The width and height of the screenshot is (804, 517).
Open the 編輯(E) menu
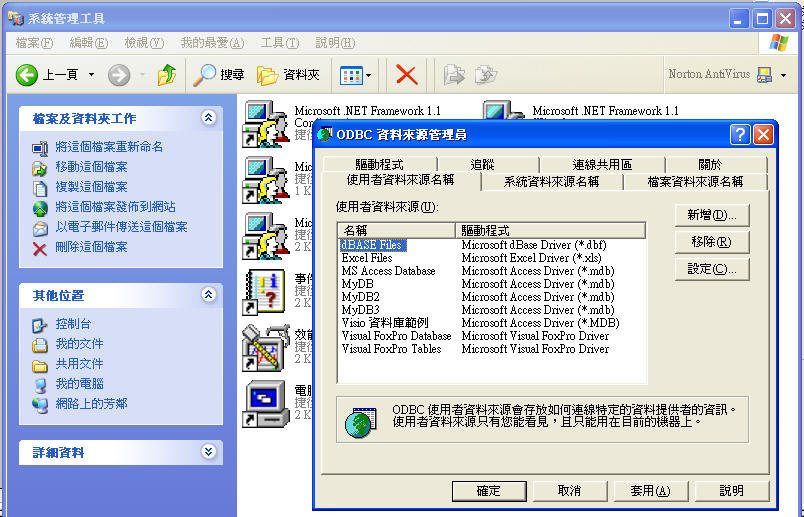point(89,43)
